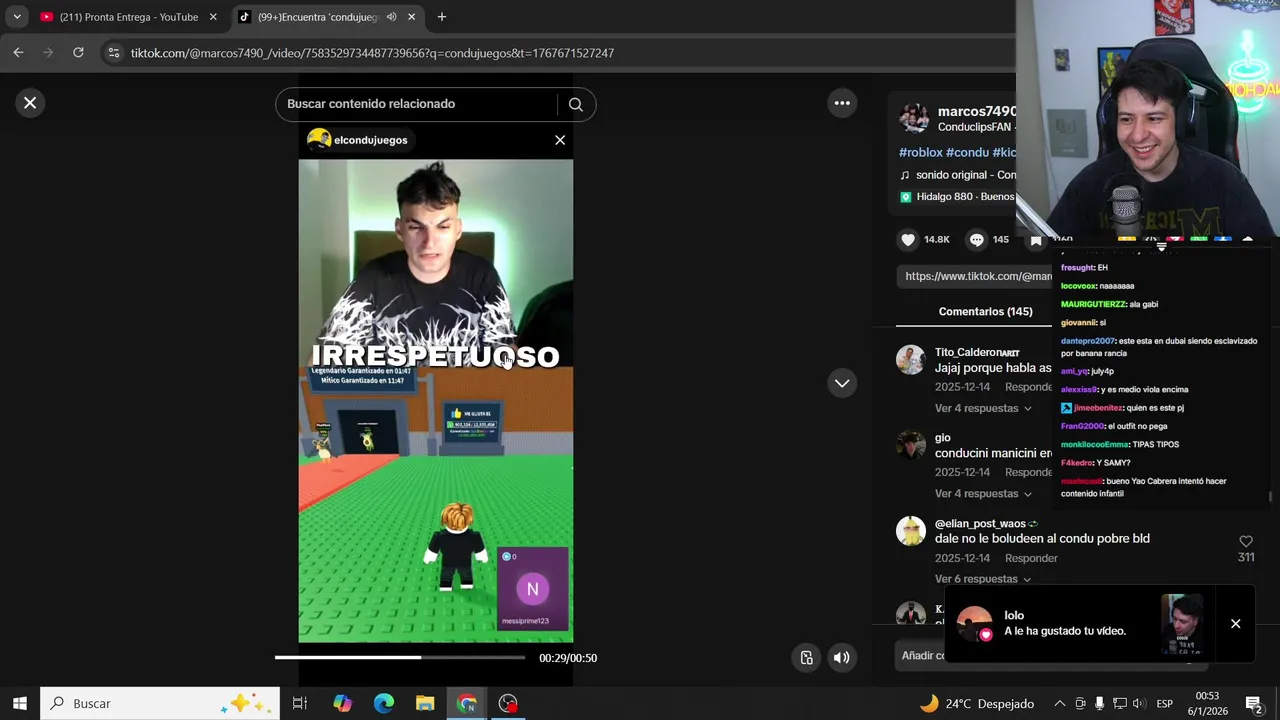Open the marcos7490 username link
This screenshot has height=720, width=1280.
977,111
